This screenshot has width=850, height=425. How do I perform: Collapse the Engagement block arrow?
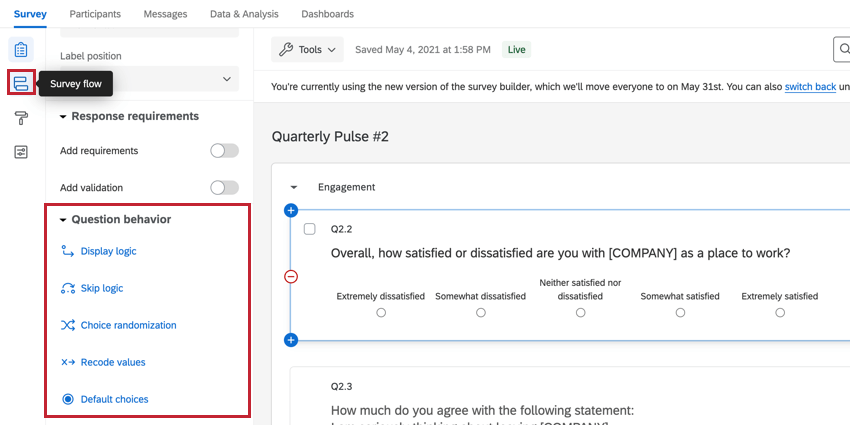click(294, 188)
